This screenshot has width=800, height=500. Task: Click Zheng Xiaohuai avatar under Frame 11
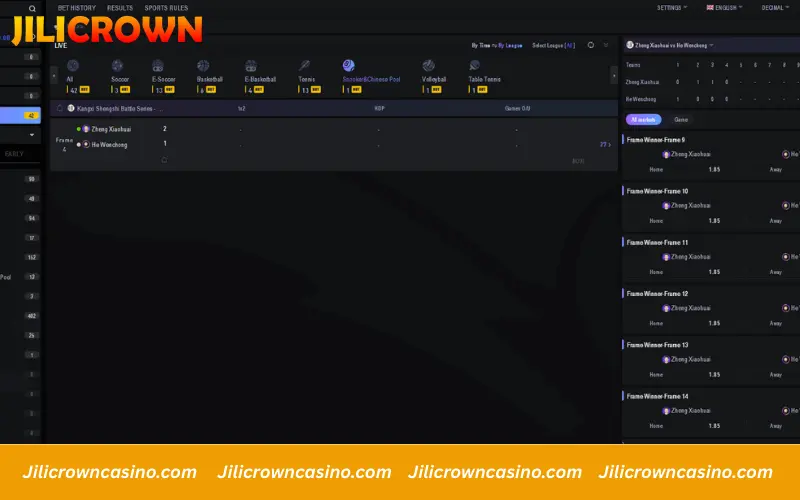(666, 257)
